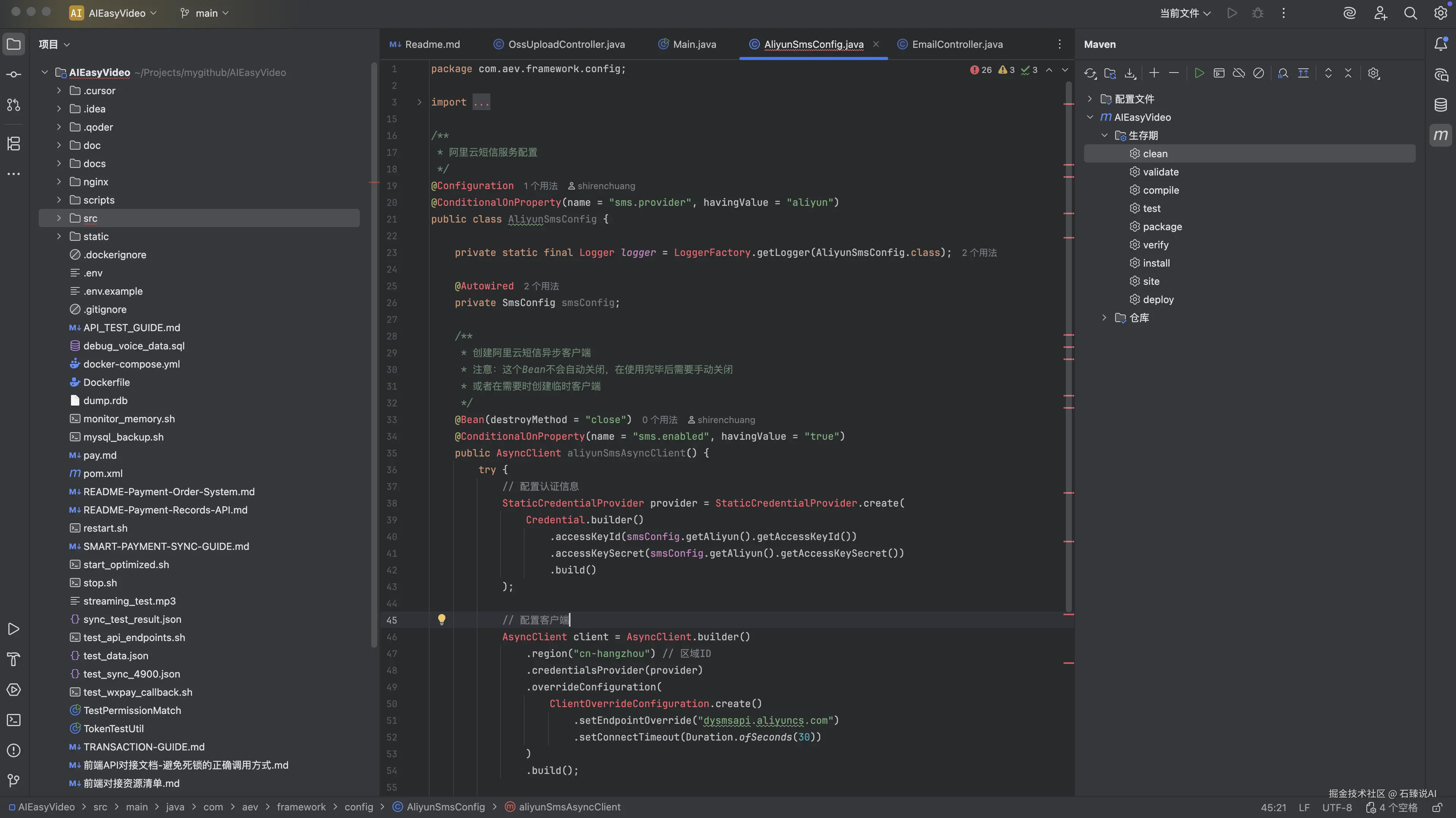Open the Terminal tool window
Viewport: 1456px width, 818px height.
[14, 720]
